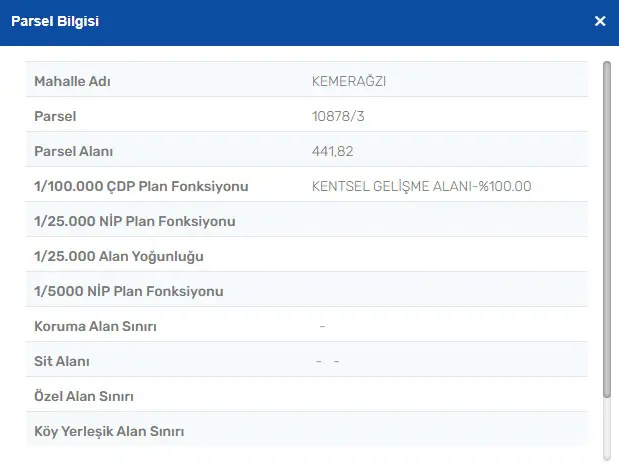
Task: Select the value 'KEMERAĞZI'
Action: [349, 81]
